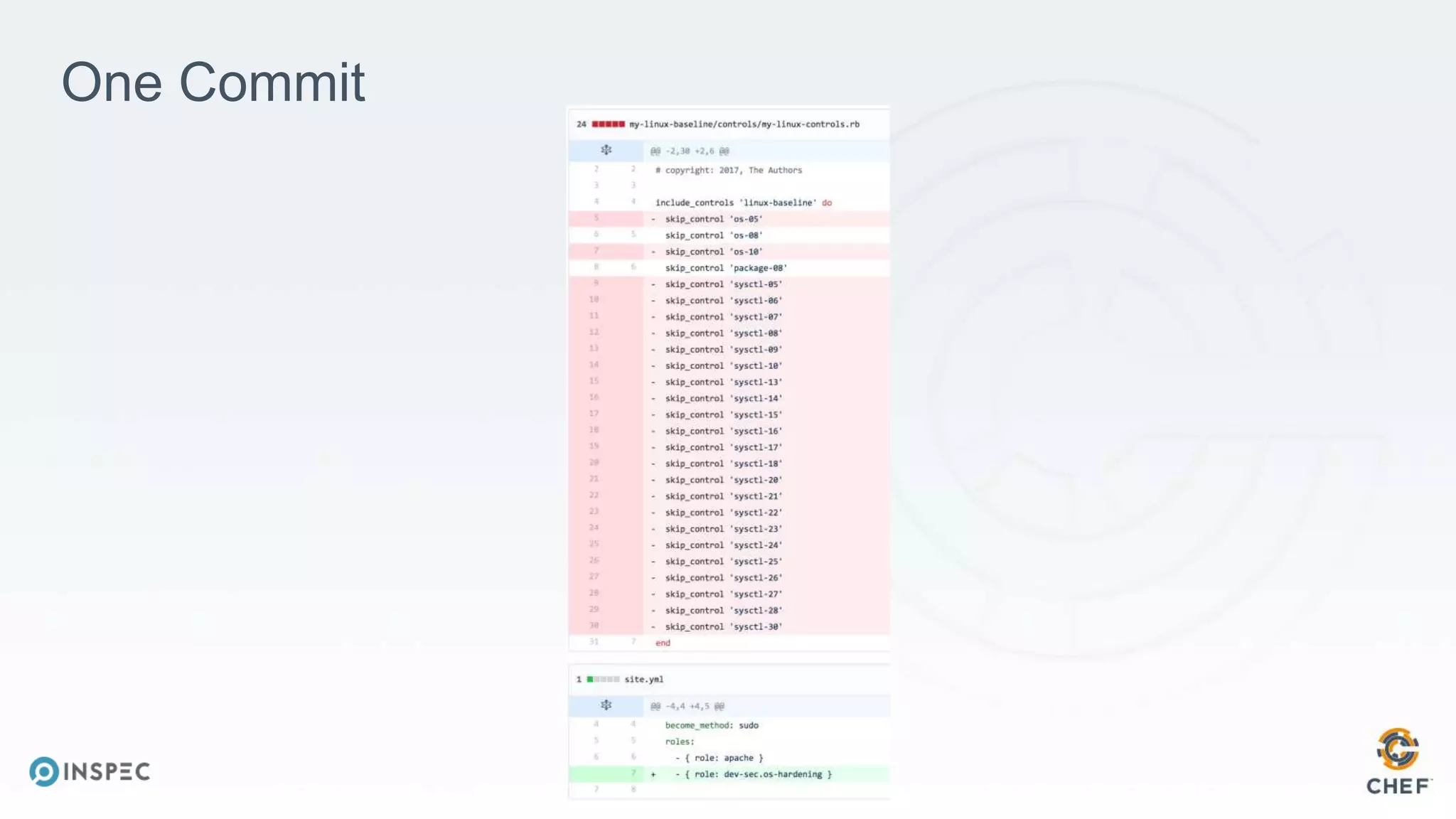Select the removed line skip_control 'sysctl-08'
The width and height of the screenshot is (1456, 819).
tap(729, 333)
